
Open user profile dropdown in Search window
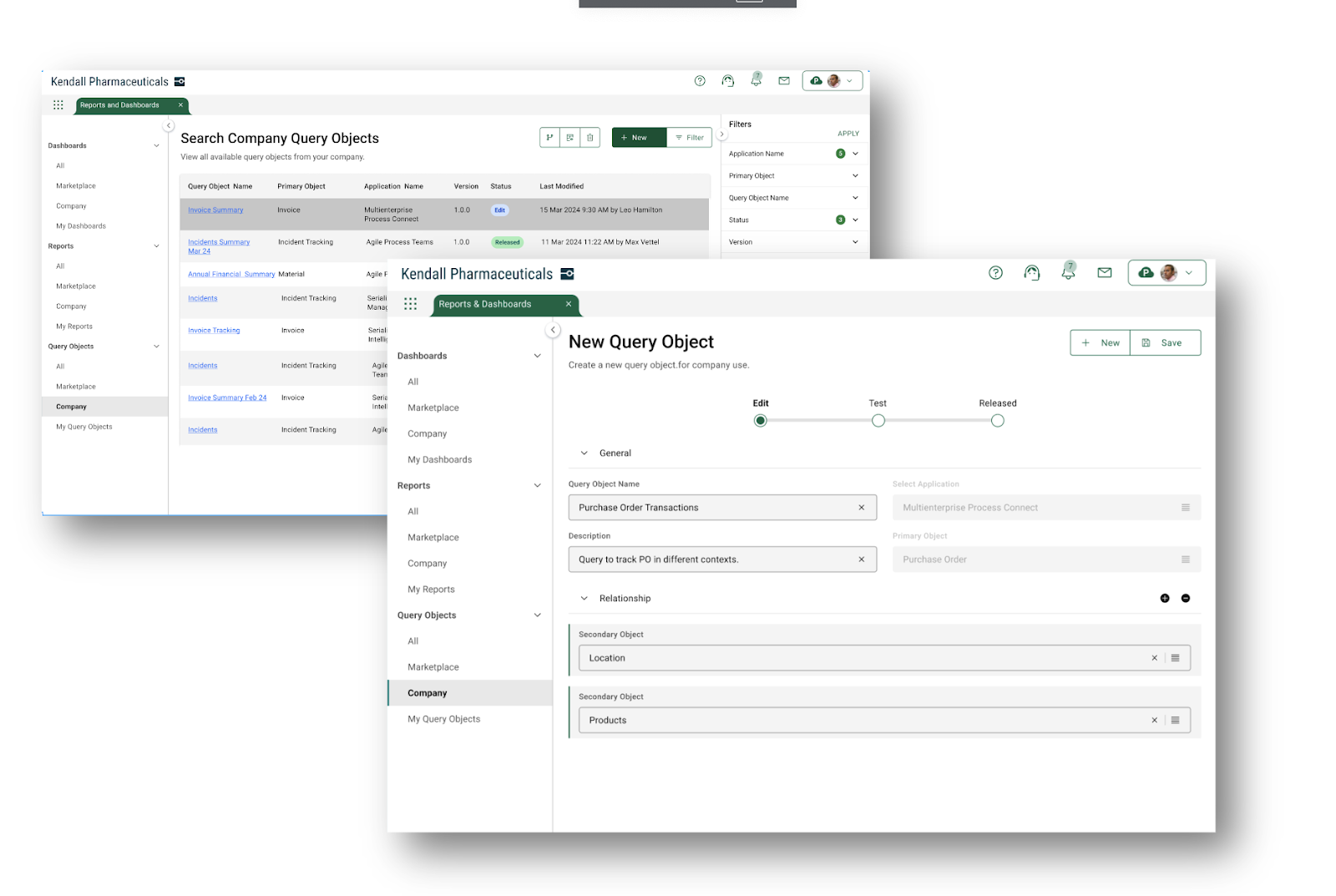pos(832,81)
